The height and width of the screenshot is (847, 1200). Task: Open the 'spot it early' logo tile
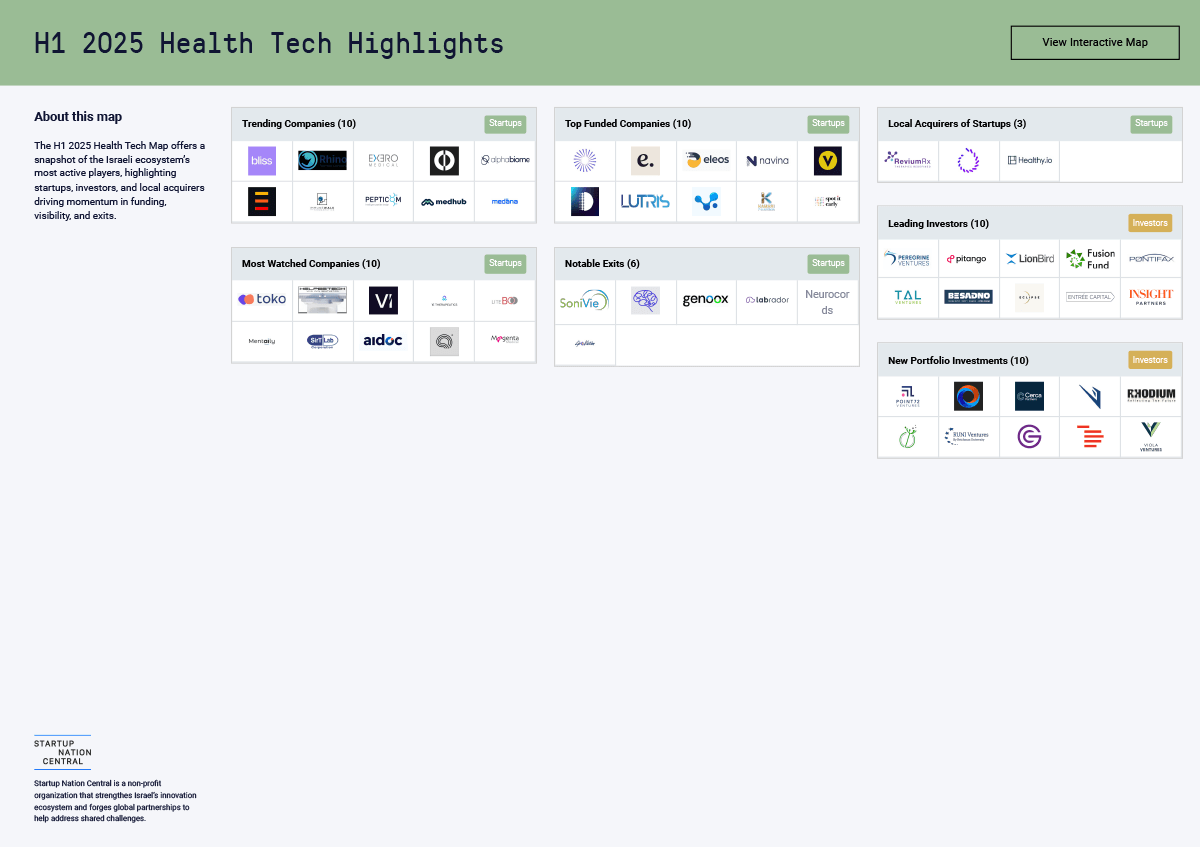[x=828, y=201]
